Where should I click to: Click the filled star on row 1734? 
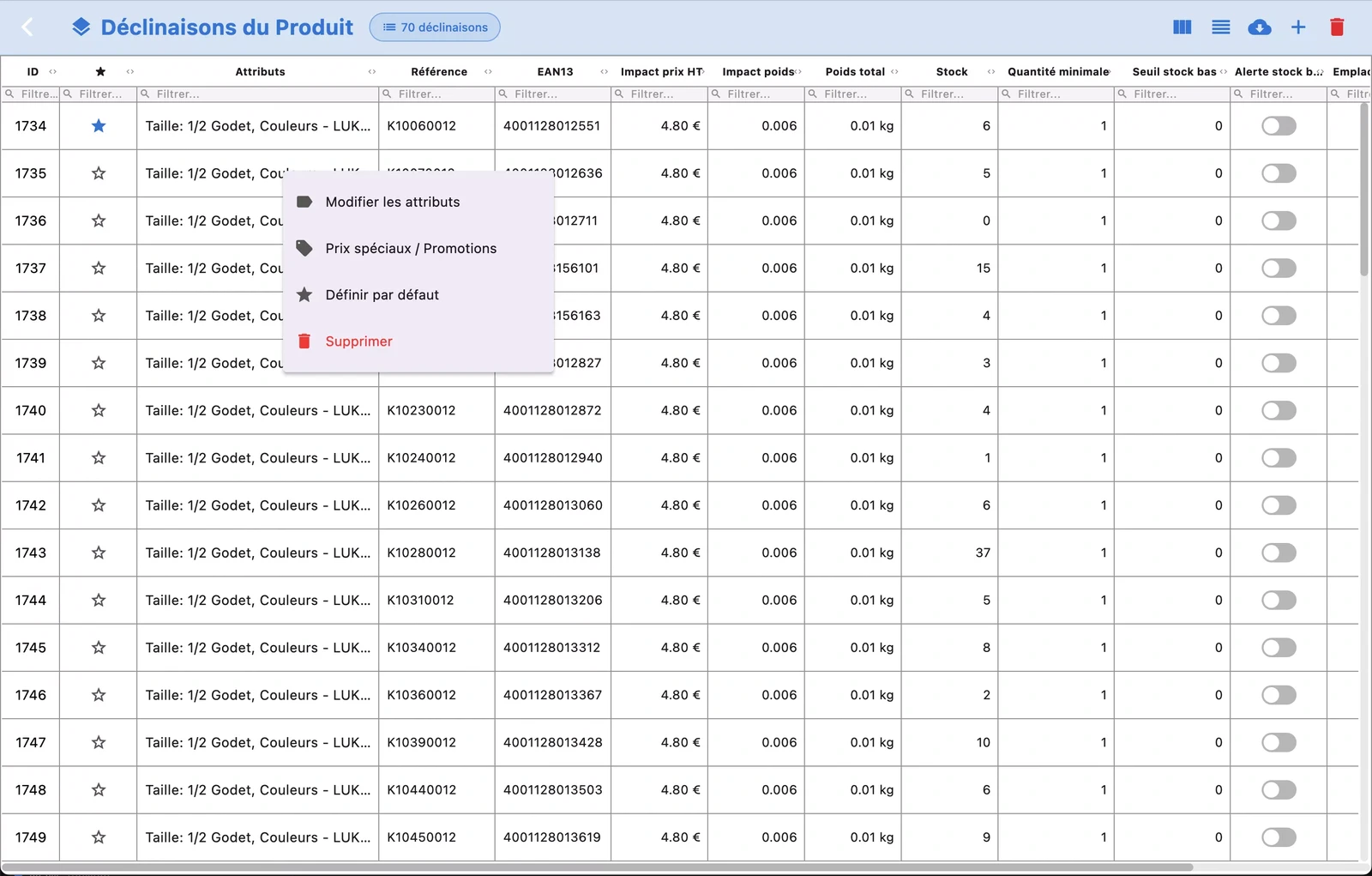99,126
